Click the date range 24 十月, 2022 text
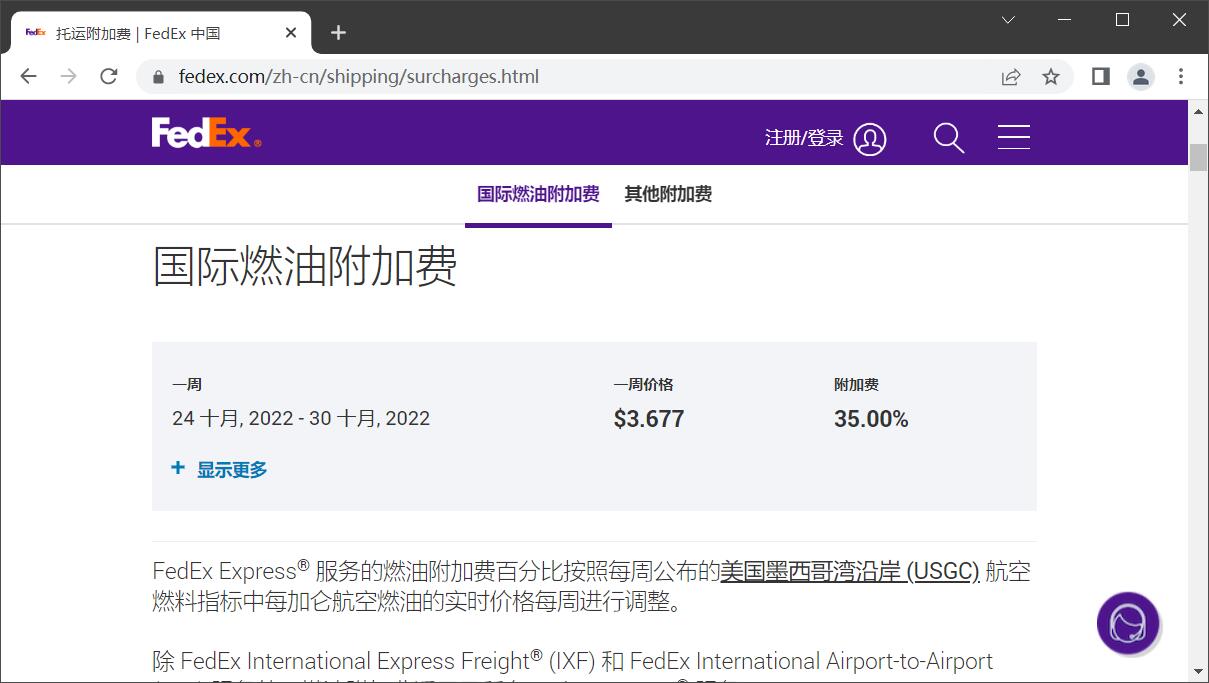The width and height of the screenshot is (1209, 683). tap(301, 418)
